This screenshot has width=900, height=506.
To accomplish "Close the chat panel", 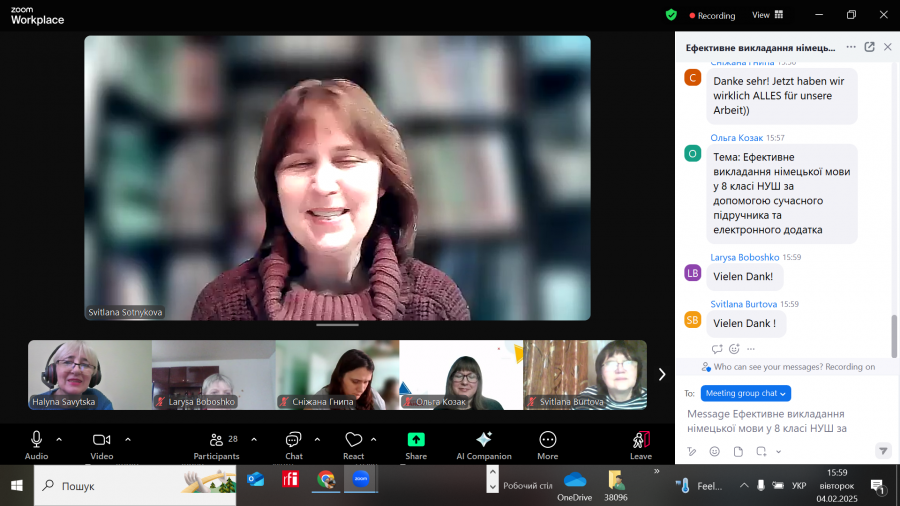I will 887,47.
